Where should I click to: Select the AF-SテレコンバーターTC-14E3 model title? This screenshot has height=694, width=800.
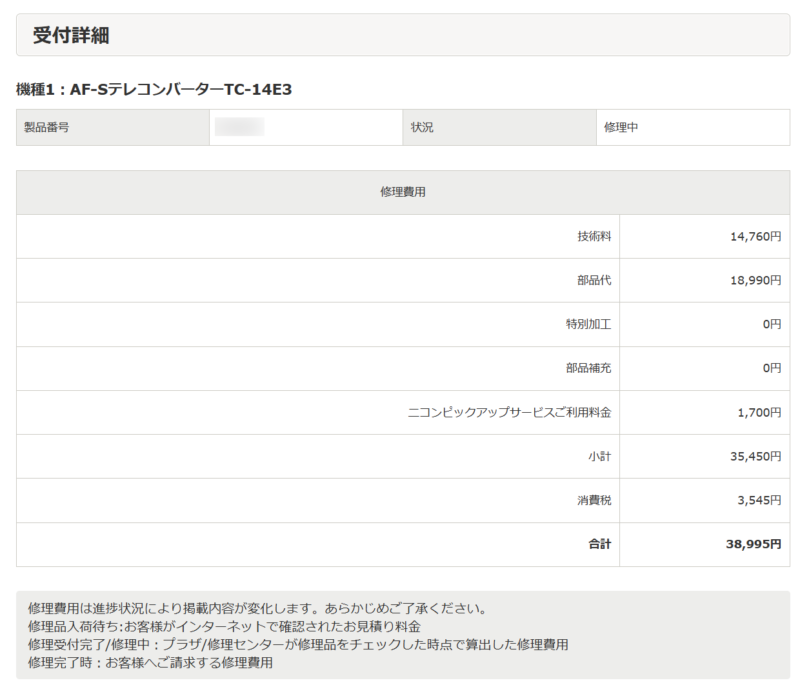(154, 90)
